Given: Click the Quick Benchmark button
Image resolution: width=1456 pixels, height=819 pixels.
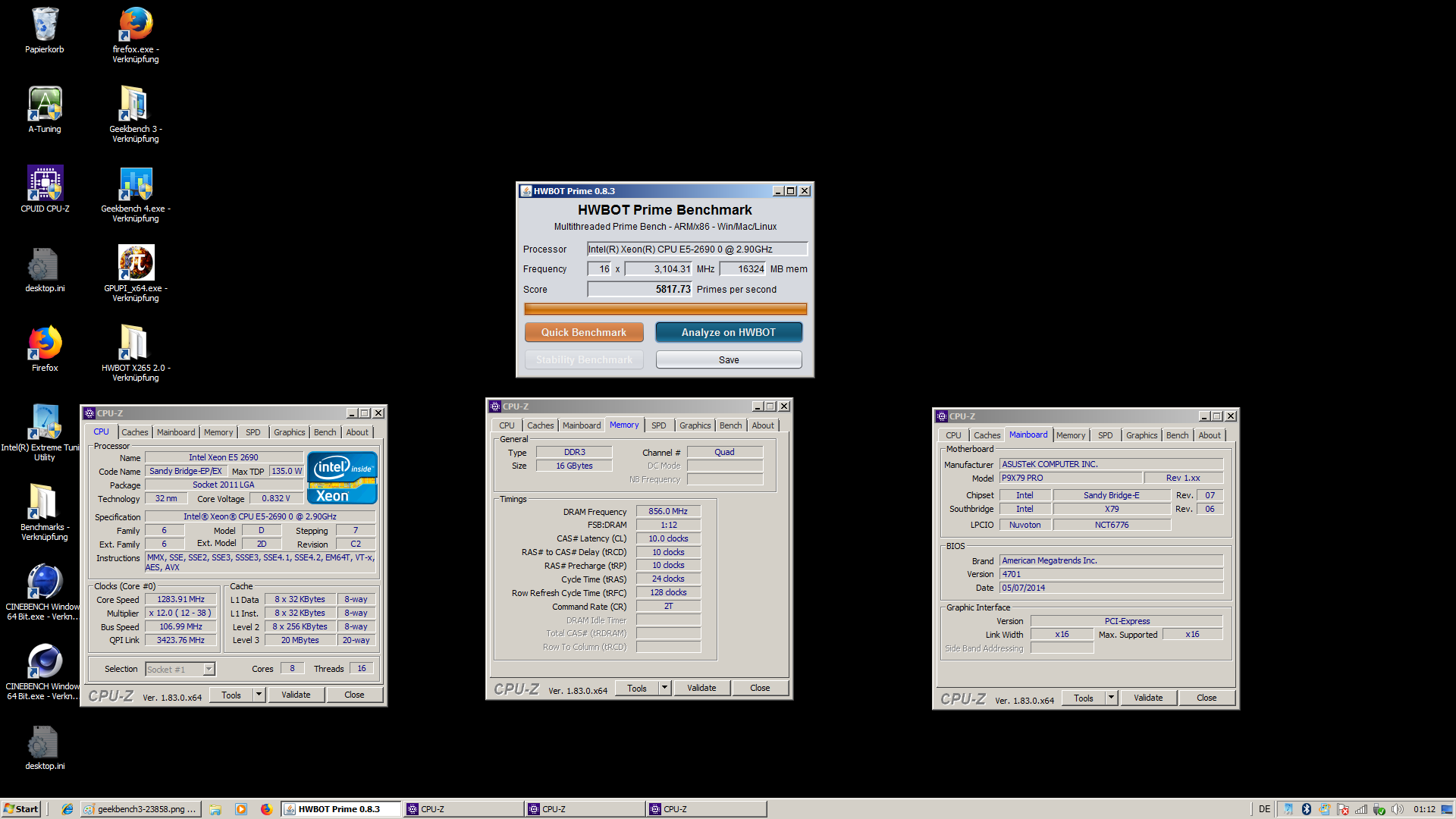Looking at the screenshot, I should point(584,332).
